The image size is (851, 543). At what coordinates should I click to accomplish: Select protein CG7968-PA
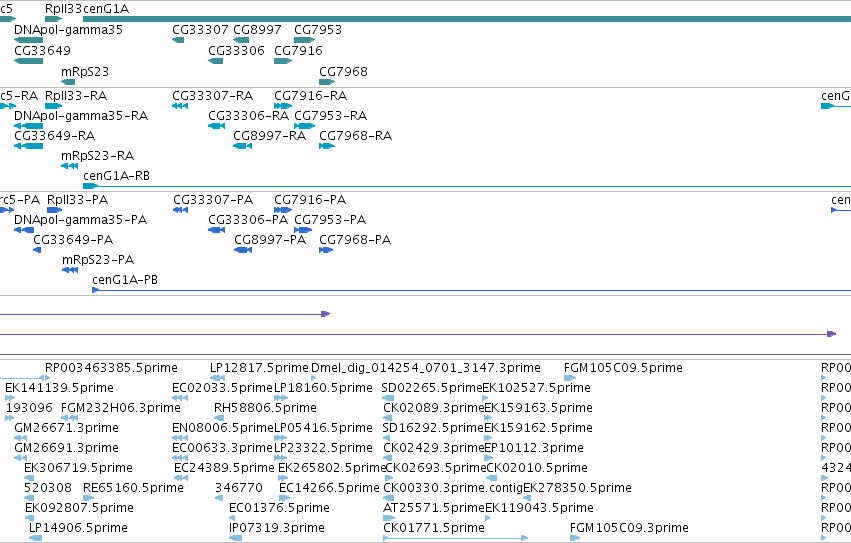(x=326, y=250)
